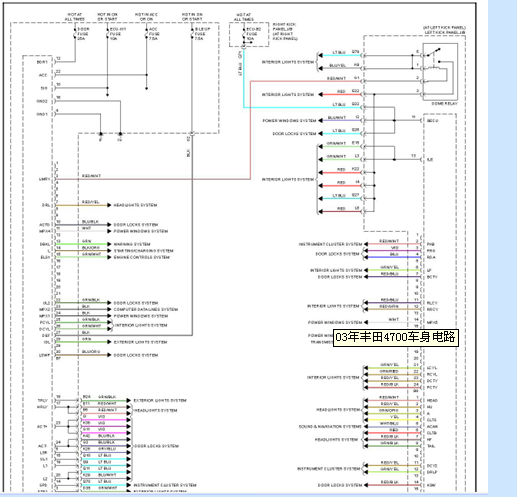
Task: Click the GND2 terminal label
Action: pos(42,101)
